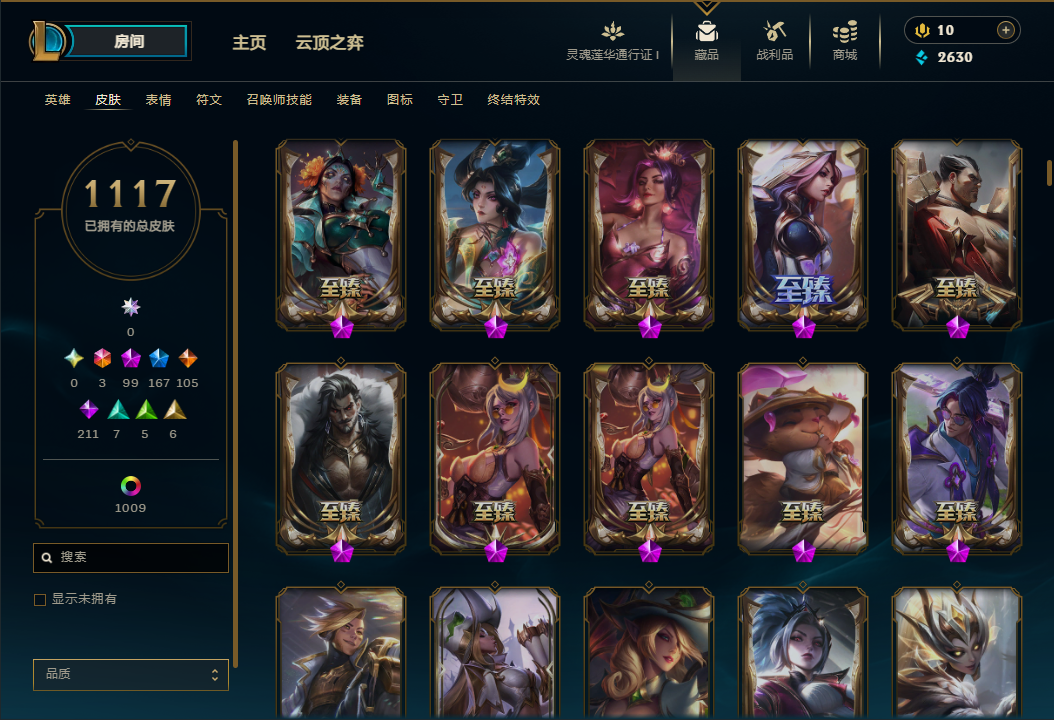
Task: Click the purple mythic gem icon showing 211
Action: point(89,409)
